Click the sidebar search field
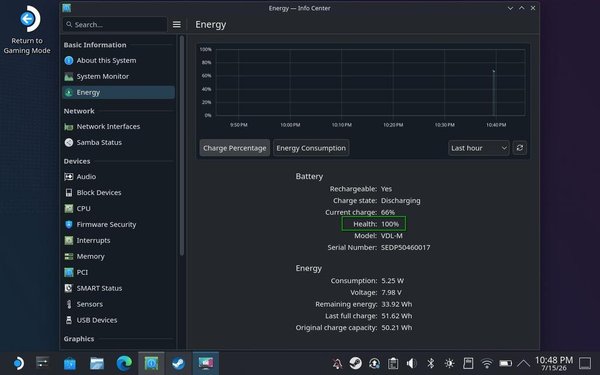 click(x=115, y=24)
